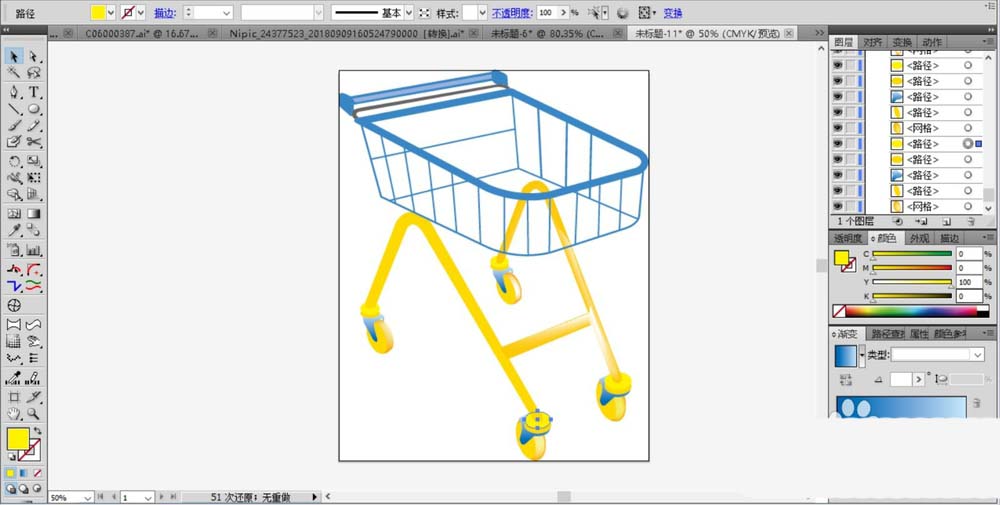1000x505 pixels.
Task: Choose the Lasso tool
Action: click(x=33, y=73)
